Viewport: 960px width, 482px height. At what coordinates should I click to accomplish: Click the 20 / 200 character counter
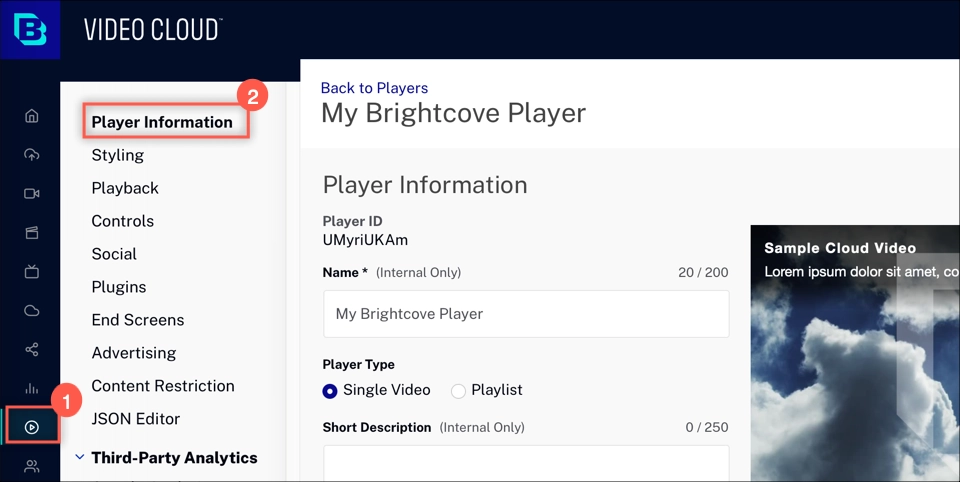coord(703,273)
